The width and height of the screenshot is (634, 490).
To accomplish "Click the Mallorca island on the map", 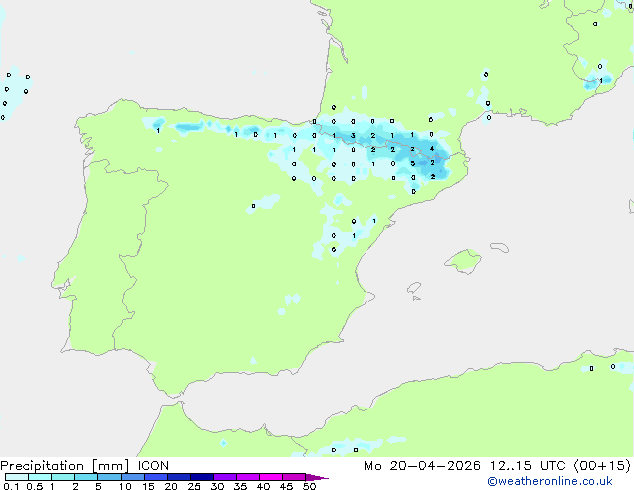I will point(463,262).
